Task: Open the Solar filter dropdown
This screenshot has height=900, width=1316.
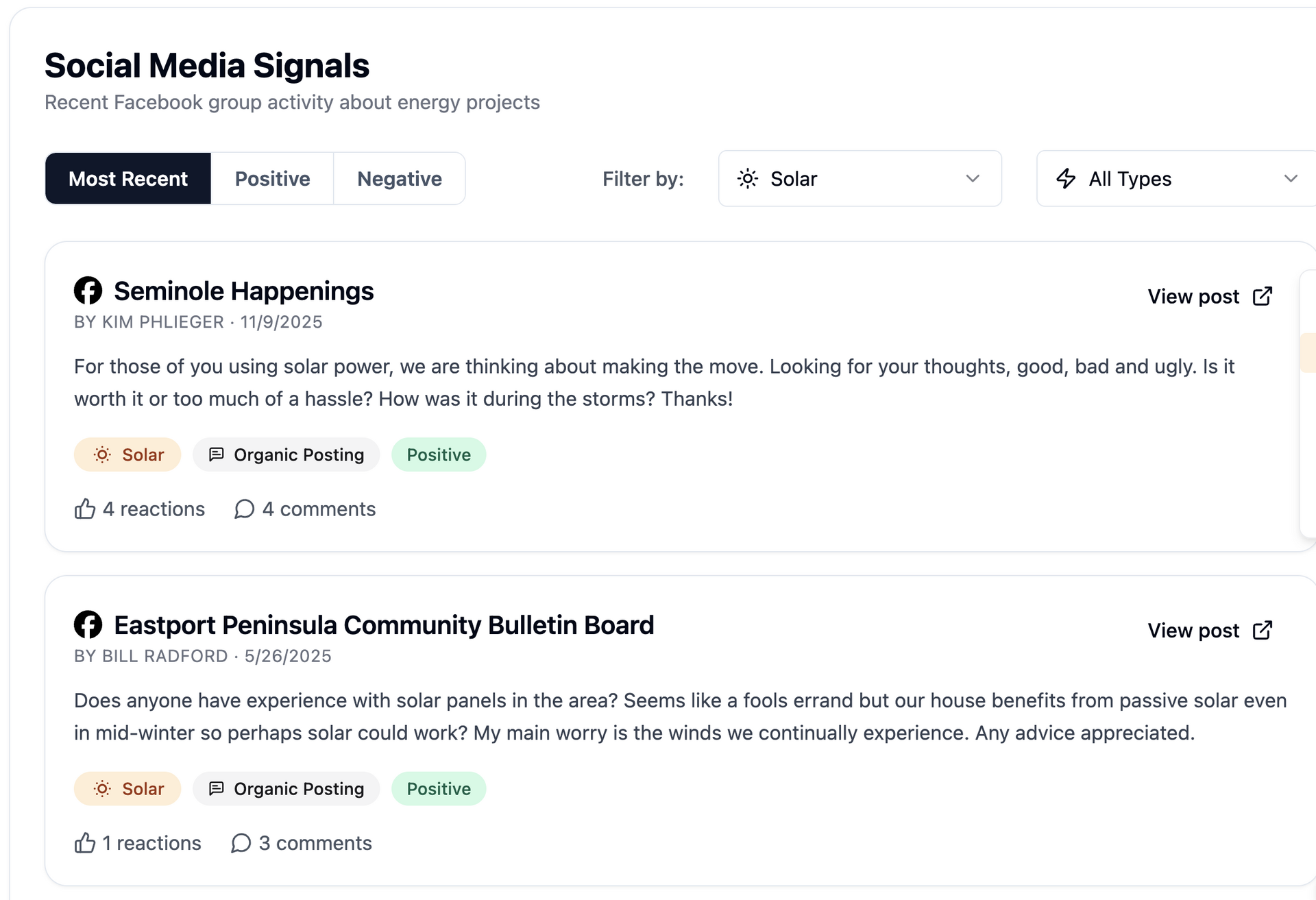Action: click(859, 179)
